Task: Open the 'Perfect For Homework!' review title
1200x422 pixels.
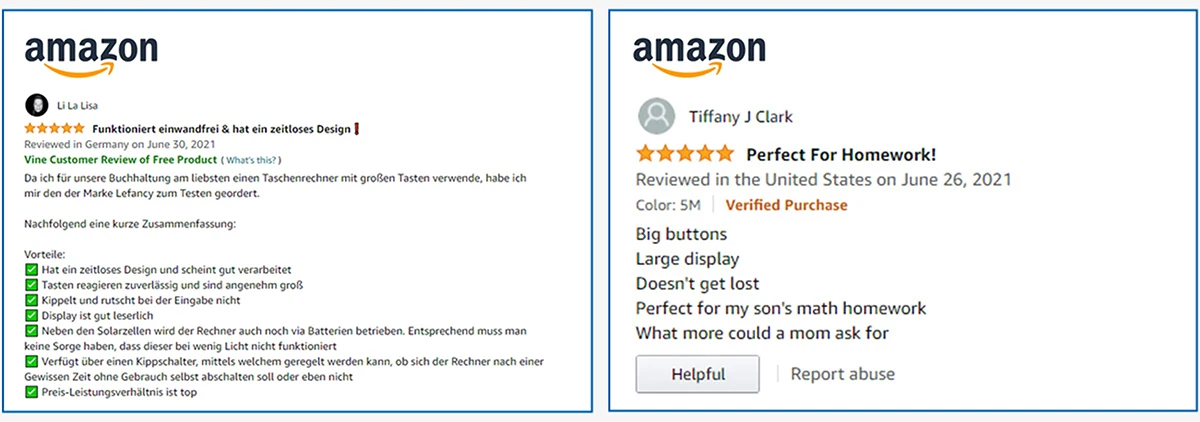Action: point(841,155)
